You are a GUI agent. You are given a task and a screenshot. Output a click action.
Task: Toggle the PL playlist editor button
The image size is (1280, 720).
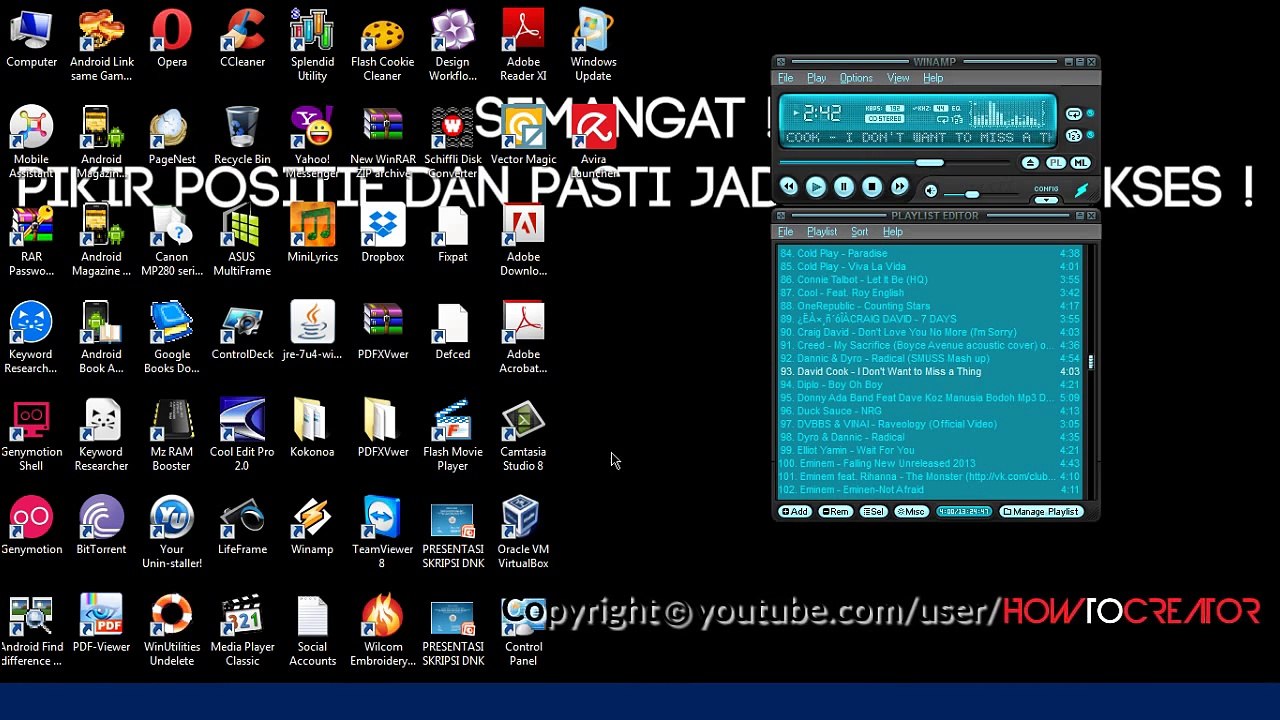point(1056,163)
